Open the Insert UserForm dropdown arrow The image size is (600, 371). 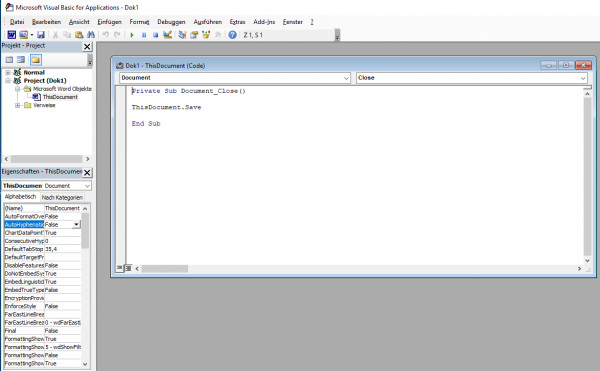click(x=32, y=35)
